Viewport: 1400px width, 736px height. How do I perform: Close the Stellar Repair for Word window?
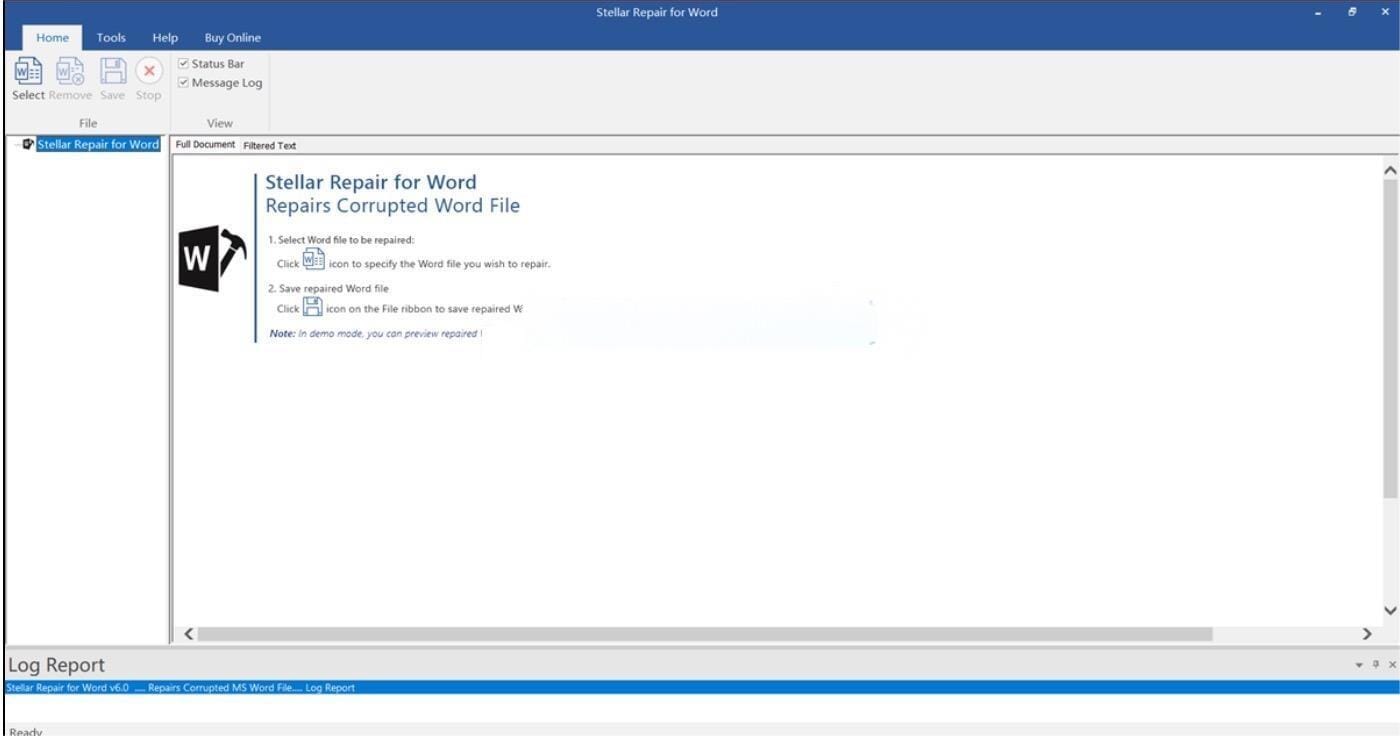(x=1385, y=12)
